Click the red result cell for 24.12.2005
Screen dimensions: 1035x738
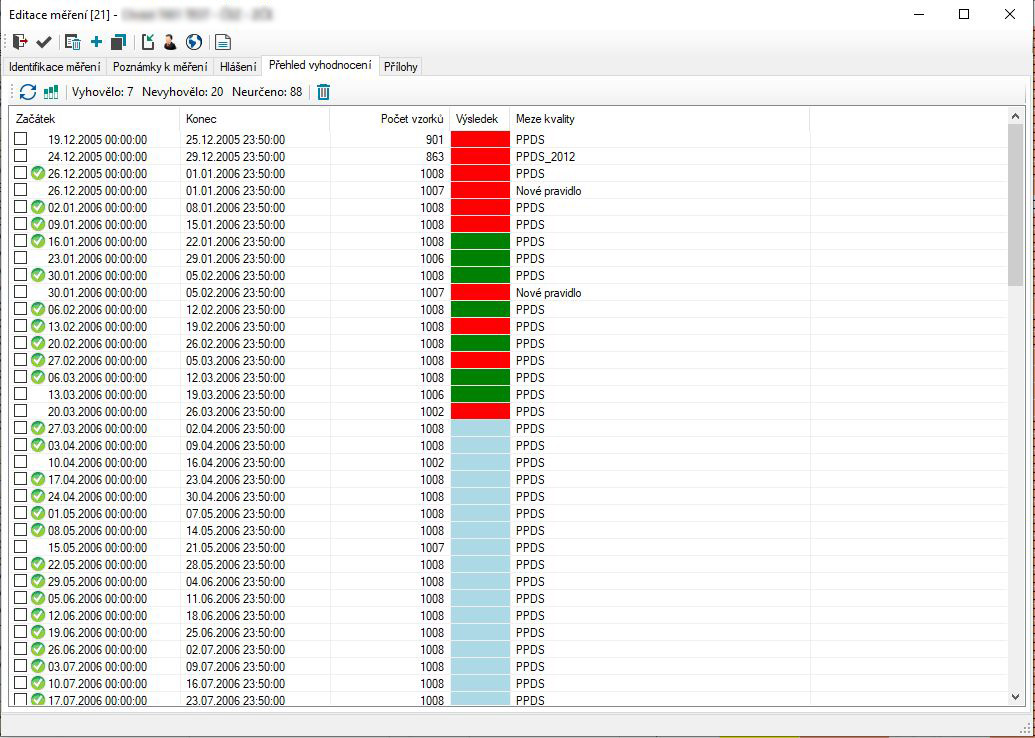[x=480, y=157]
